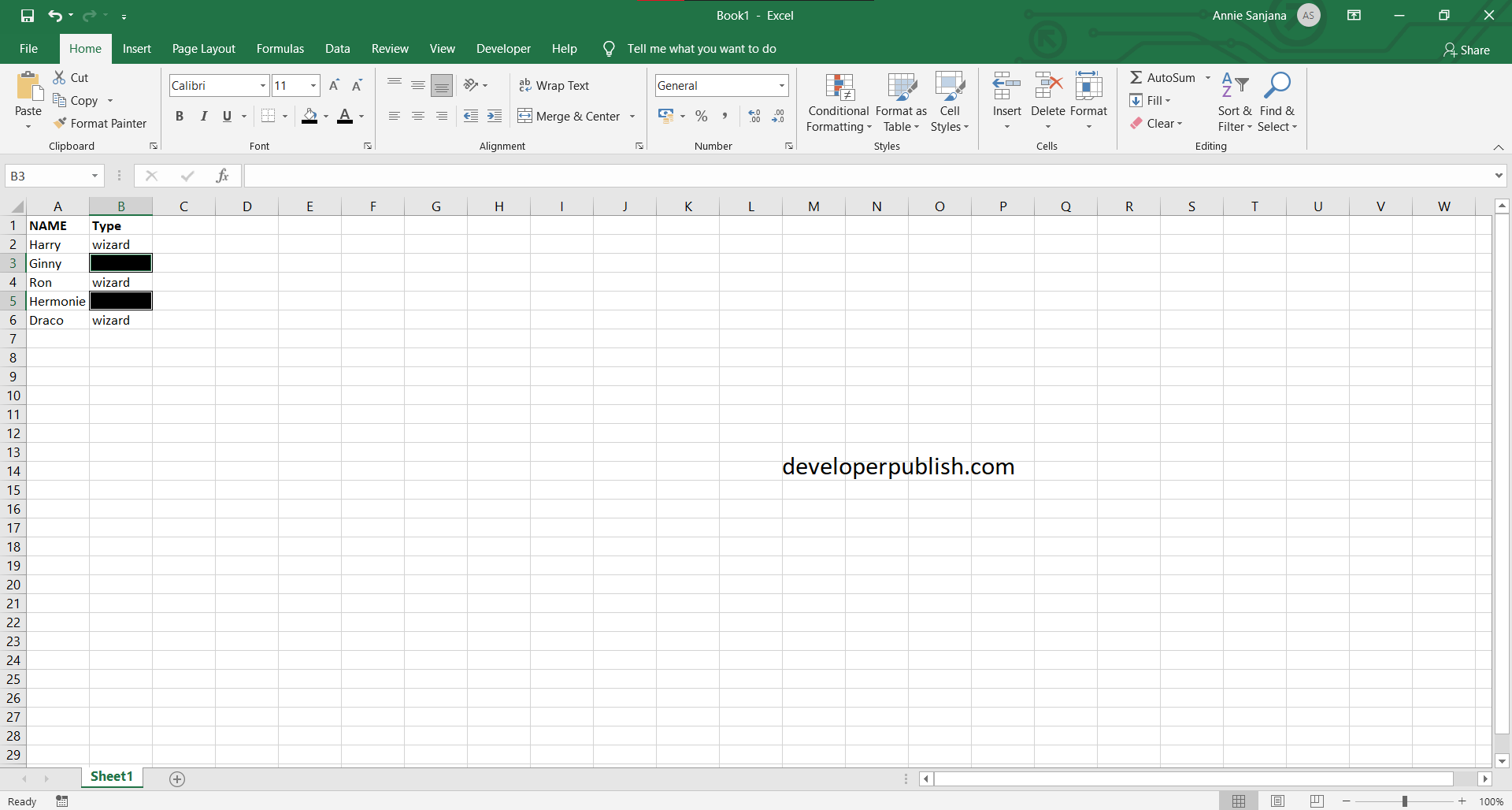Image resolution: width=1512 pixels, height=810 pixels.
Task: Increase font size with the larger A icon
Action: pyautogui.click(x=334, y=85)
